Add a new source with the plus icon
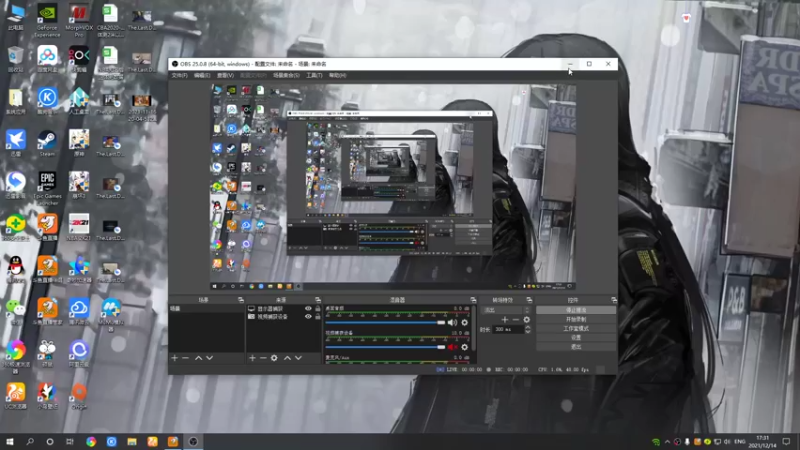This screenshot has width=800, height=450. click(x=252, y=358)
